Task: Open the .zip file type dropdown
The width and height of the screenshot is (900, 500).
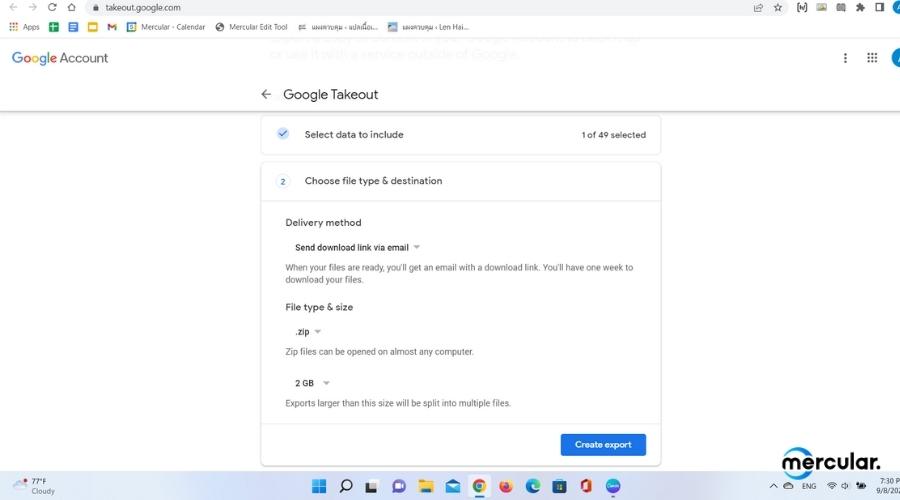Action: 308,332
